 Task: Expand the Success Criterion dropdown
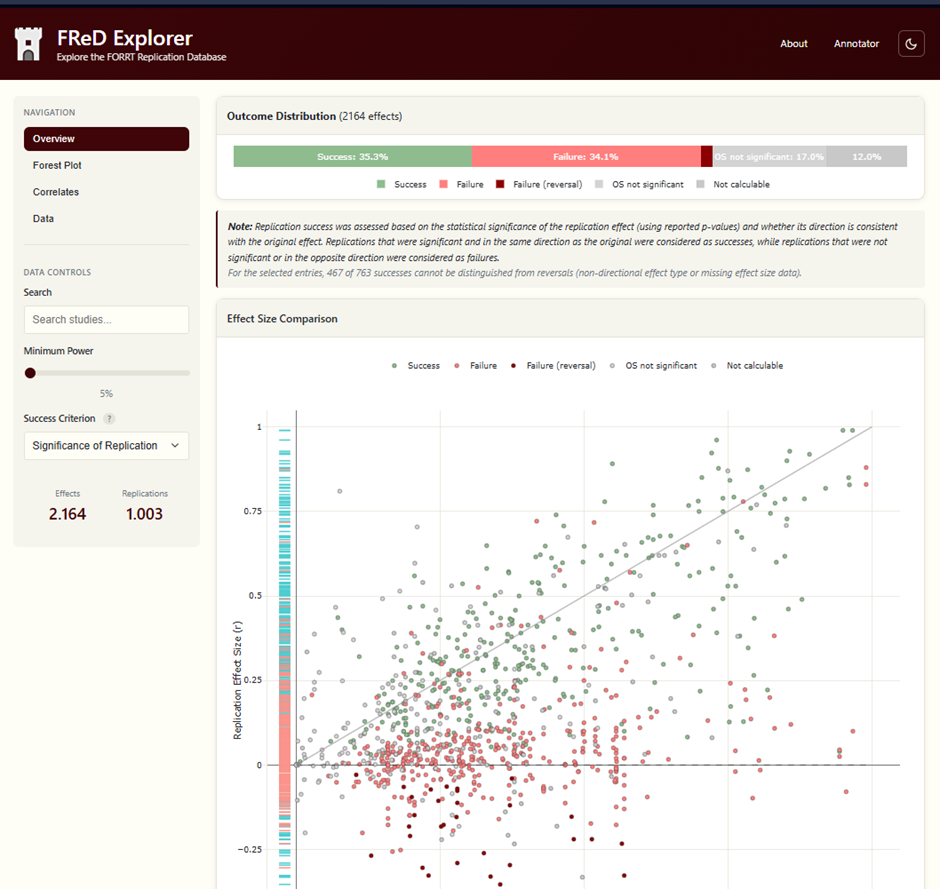[x=106, y=446]
